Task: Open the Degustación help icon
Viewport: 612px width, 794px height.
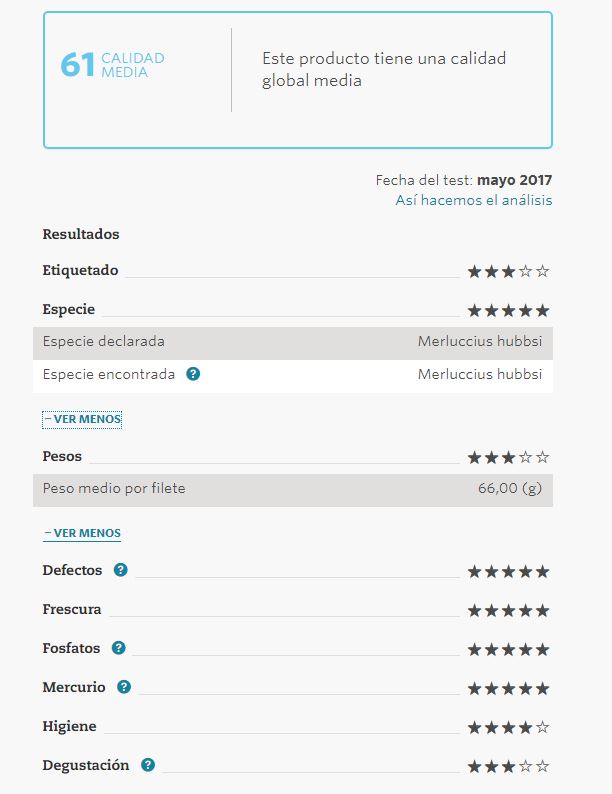Action: (x=148, y=765)
